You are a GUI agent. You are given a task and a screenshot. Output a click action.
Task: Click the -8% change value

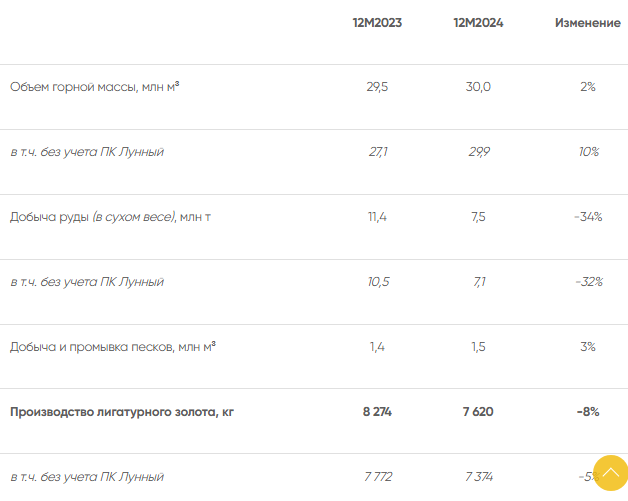[588, 411]
